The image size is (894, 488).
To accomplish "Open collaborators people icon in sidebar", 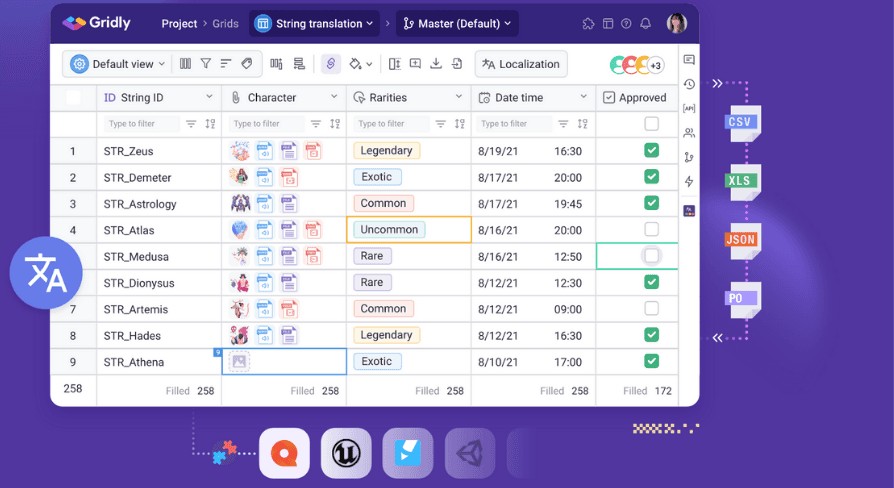I will coord(689,133).
